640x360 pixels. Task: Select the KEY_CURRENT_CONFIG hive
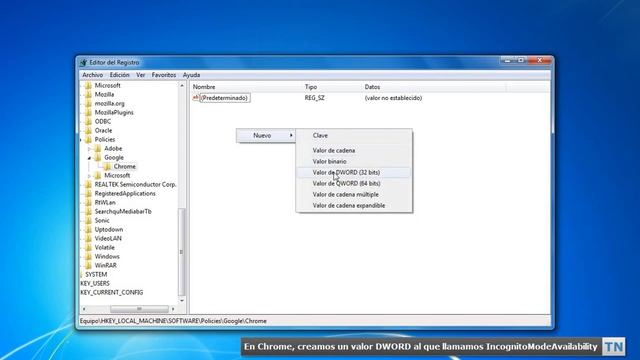point(112,292)
